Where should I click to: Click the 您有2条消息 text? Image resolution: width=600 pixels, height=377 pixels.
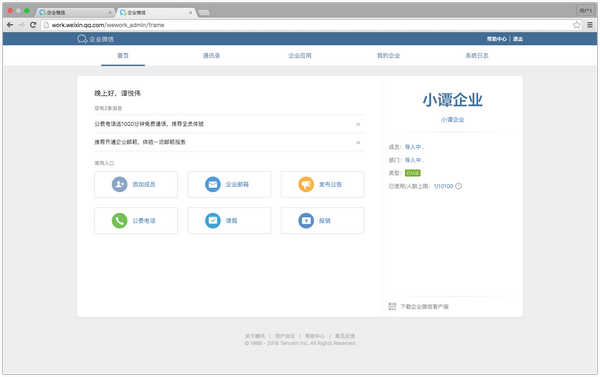[108, 108]
